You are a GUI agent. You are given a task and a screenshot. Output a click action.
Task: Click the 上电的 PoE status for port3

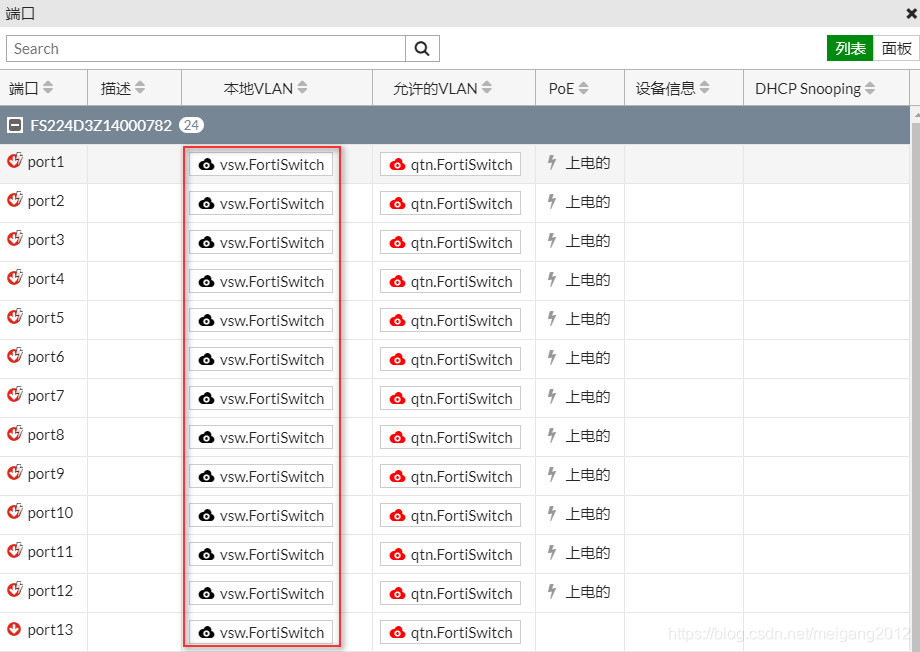point(587,241)
